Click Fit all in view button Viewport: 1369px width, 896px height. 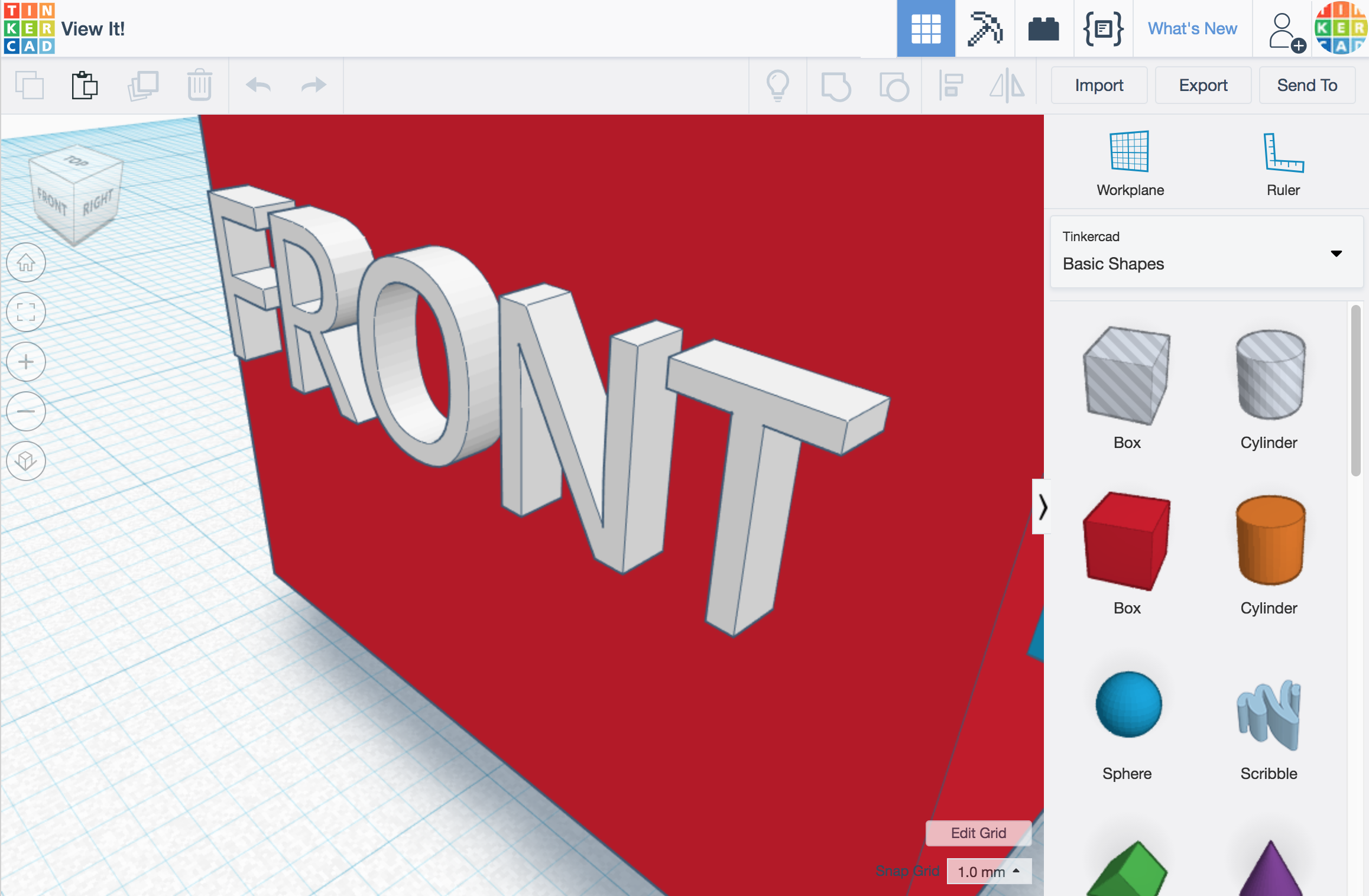[x=26, y=312]
